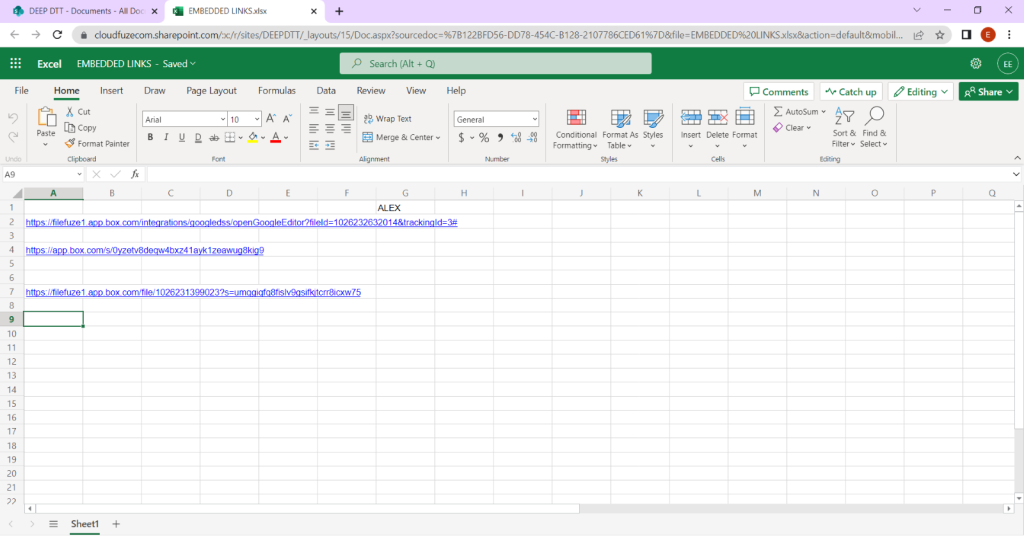Decrease font size with smaller A
The height and width of the screenshot is (538, 1024).
pos(287,119)
